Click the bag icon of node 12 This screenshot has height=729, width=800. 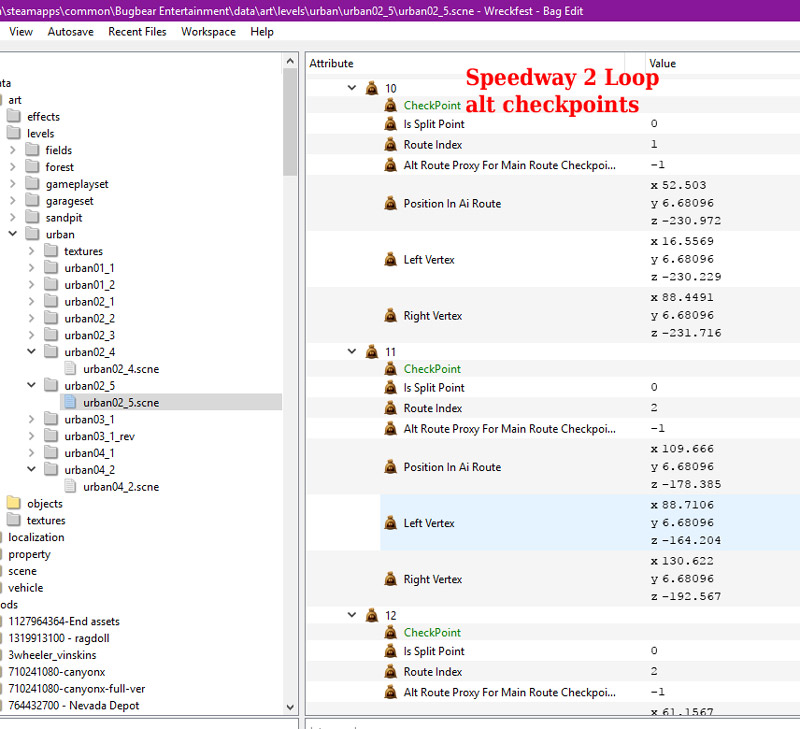click(372, 615)
